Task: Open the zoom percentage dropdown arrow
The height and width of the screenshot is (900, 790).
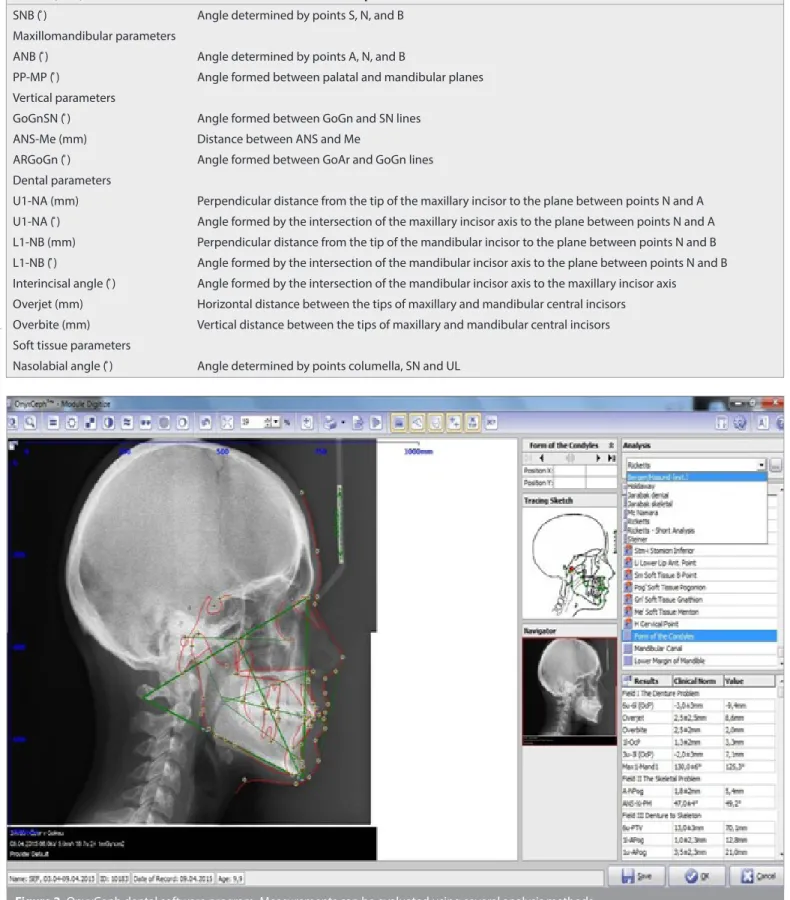Action: pyautogui.click(x=276, y=422)
